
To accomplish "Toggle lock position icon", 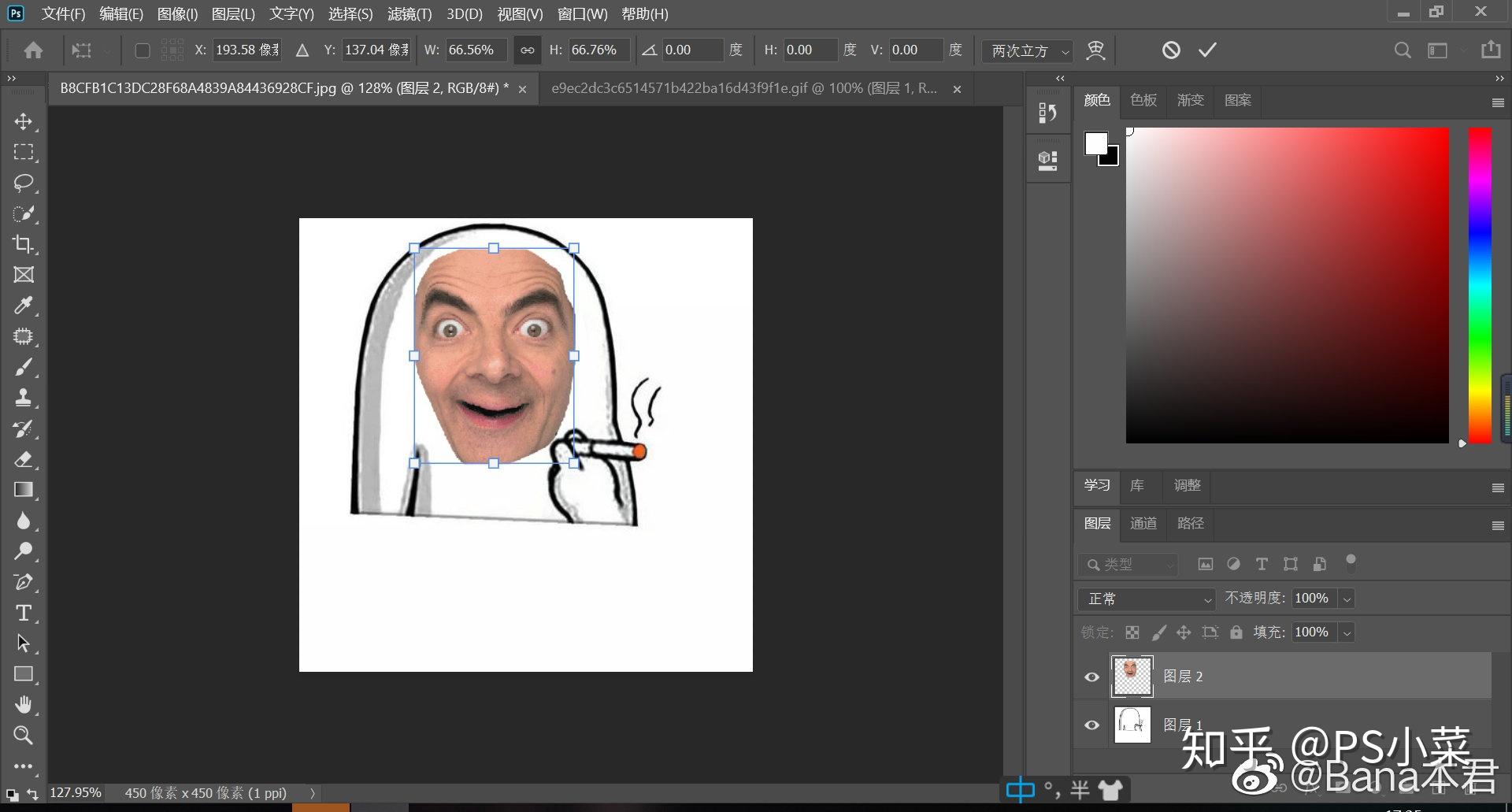I will (x=1184, y=632).
